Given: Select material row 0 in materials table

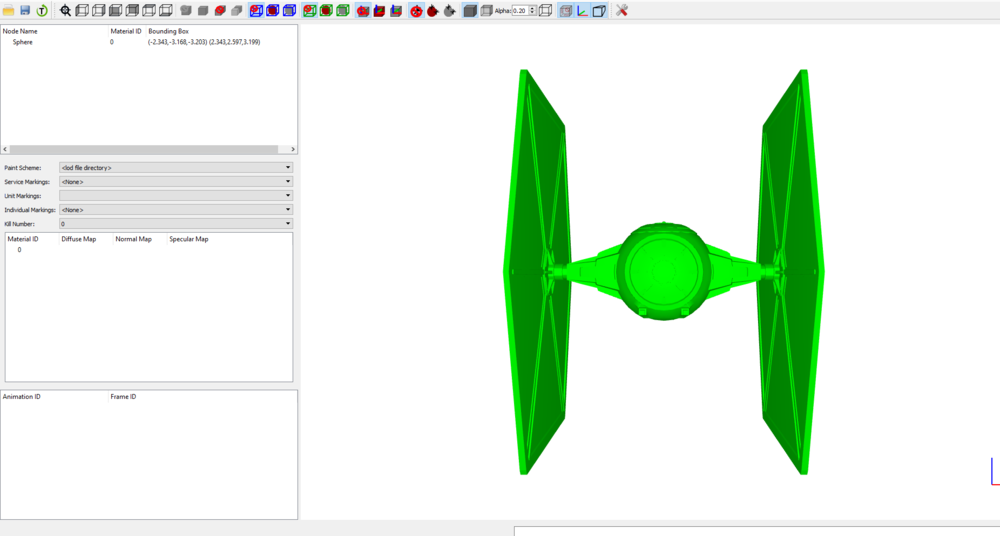Looking at the screenshot, I should (149, 249).
